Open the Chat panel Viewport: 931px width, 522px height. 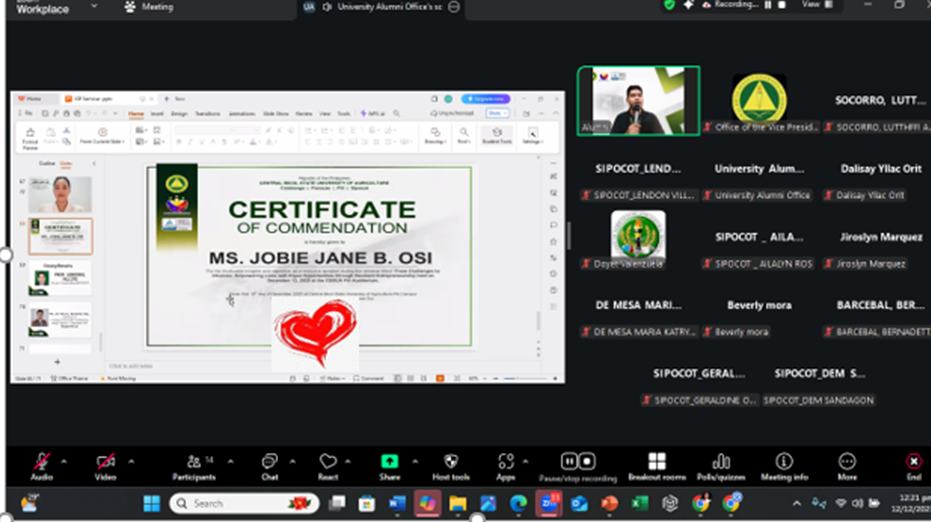click(269, 463)
